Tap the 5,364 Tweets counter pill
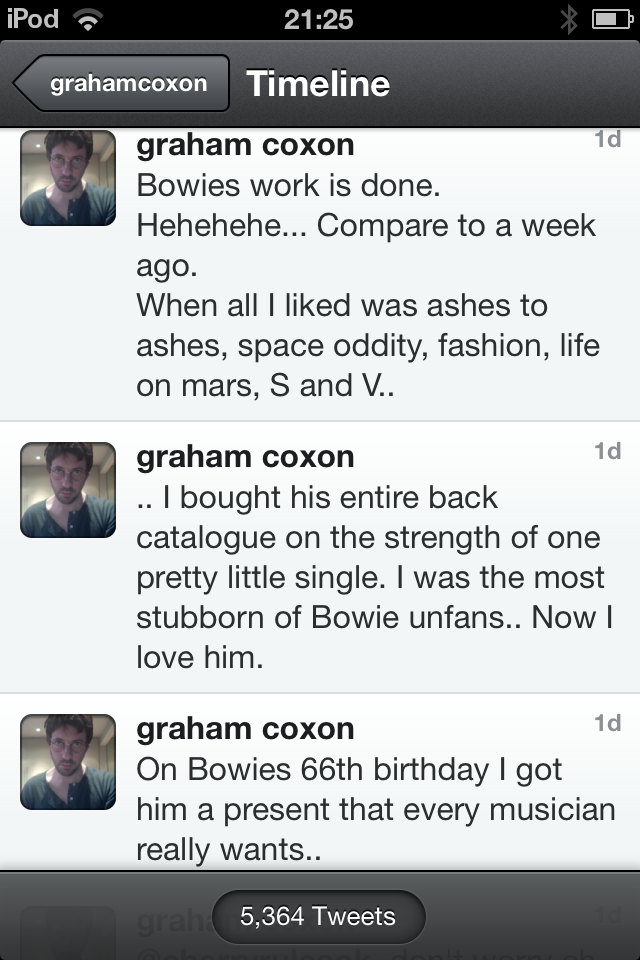640x960 pixels. point(318,917)
